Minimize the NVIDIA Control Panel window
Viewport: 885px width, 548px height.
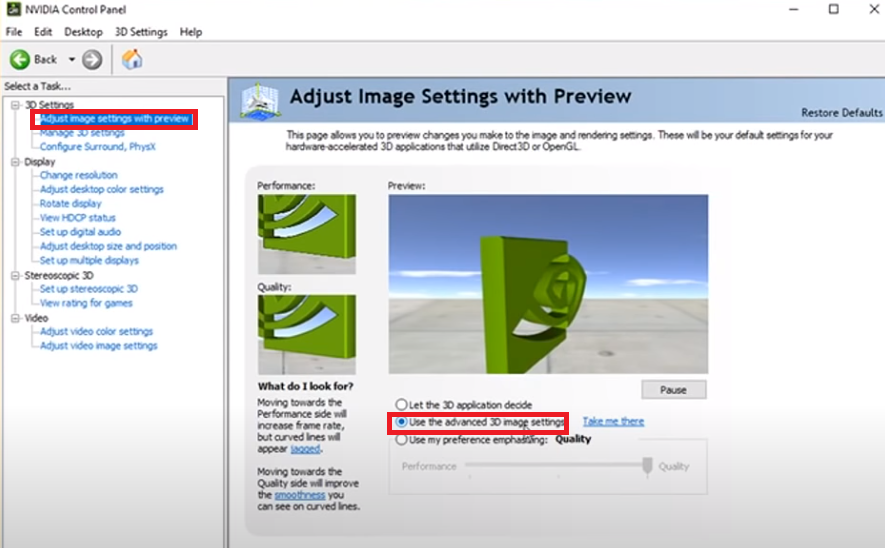click(794, 9)
